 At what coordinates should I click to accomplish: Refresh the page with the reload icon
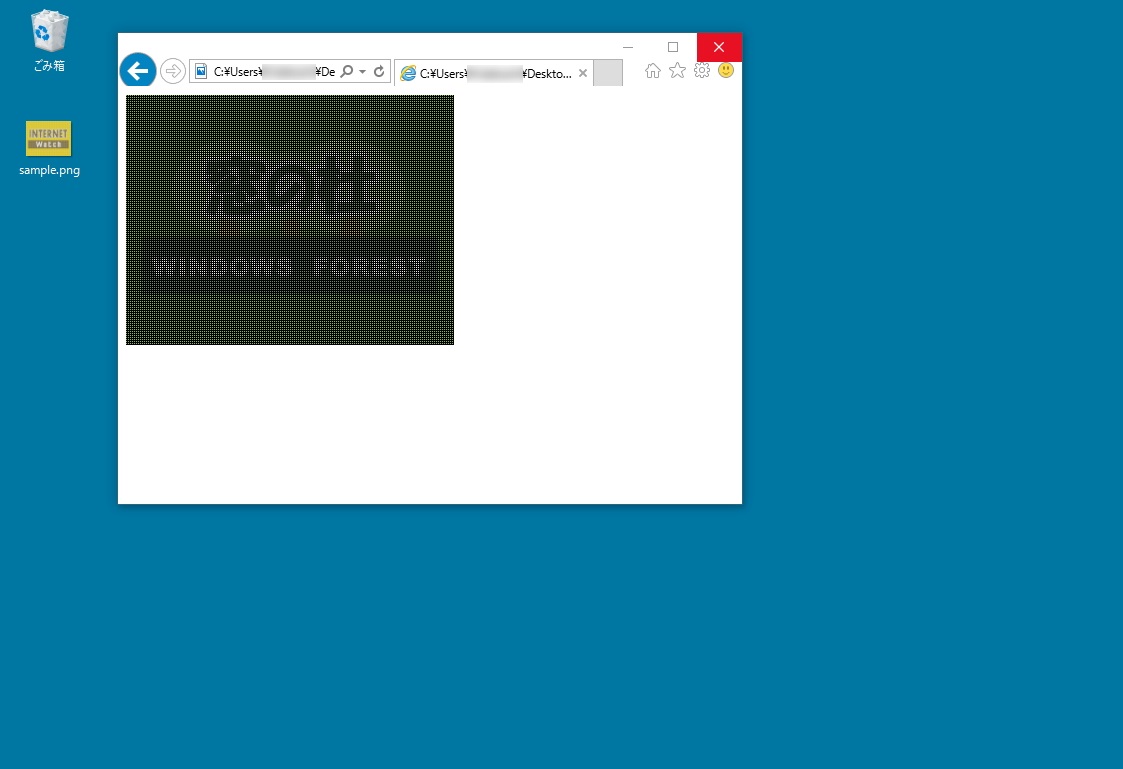(x=378, y=71)
